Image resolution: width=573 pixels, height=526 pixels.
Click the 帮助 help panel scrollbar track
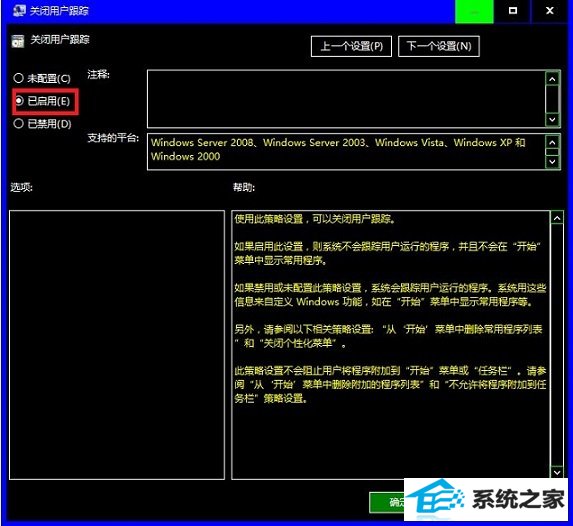(557, 345)
